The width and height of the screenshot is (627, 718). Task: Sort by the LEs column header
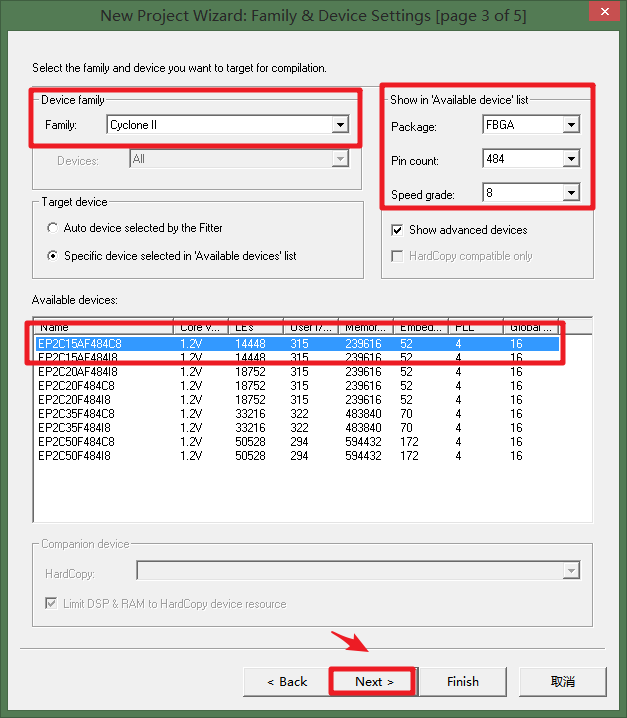tap(256, 327)
